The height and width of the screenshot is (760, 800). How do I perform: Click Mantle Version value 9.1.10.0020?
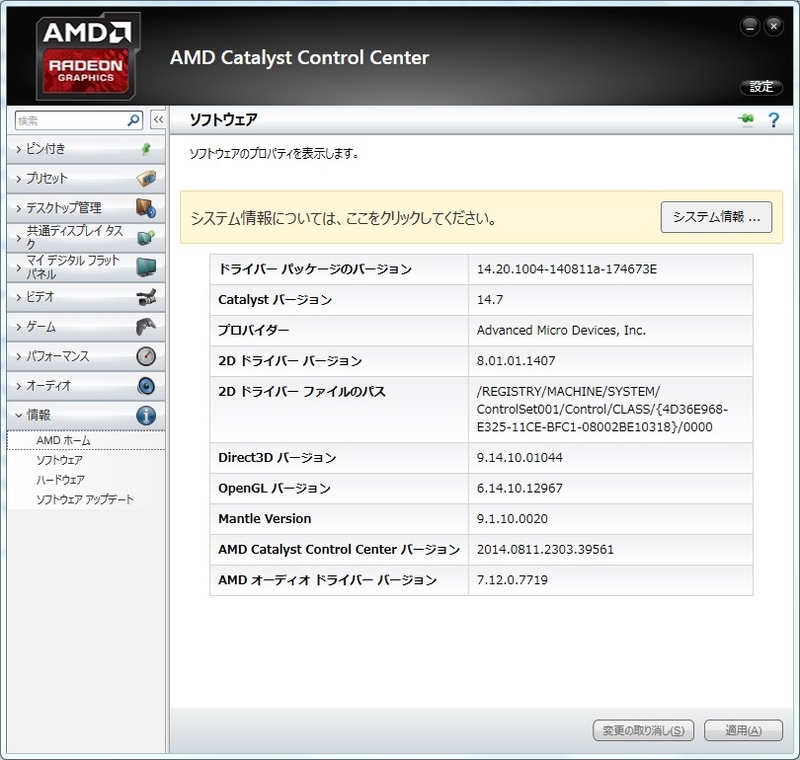click(x=512, y=519)
